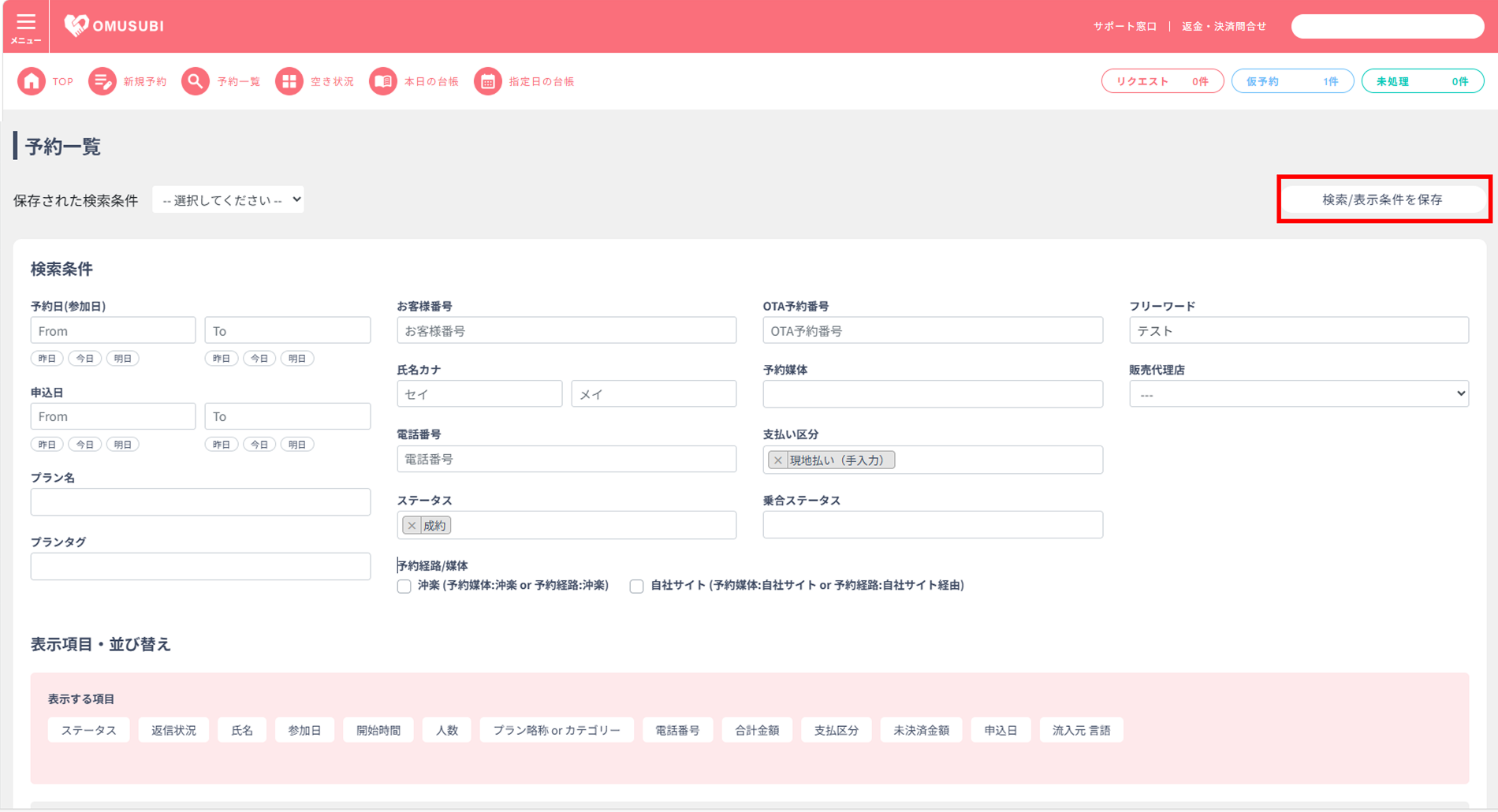This screenshot has width=1498, height=812.
Task: Select the 返信状況 display item chip
Action: (x=173, y=730)
